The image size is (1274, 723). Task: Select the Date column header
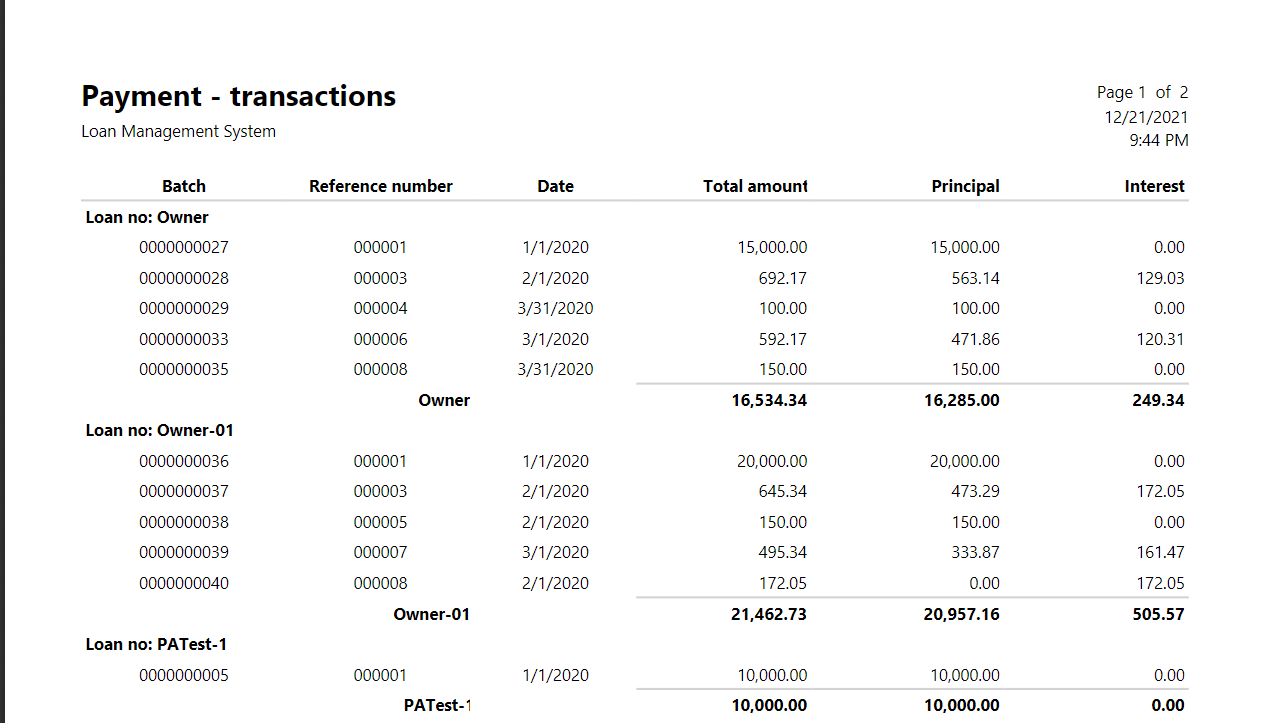tap(555, 186)
